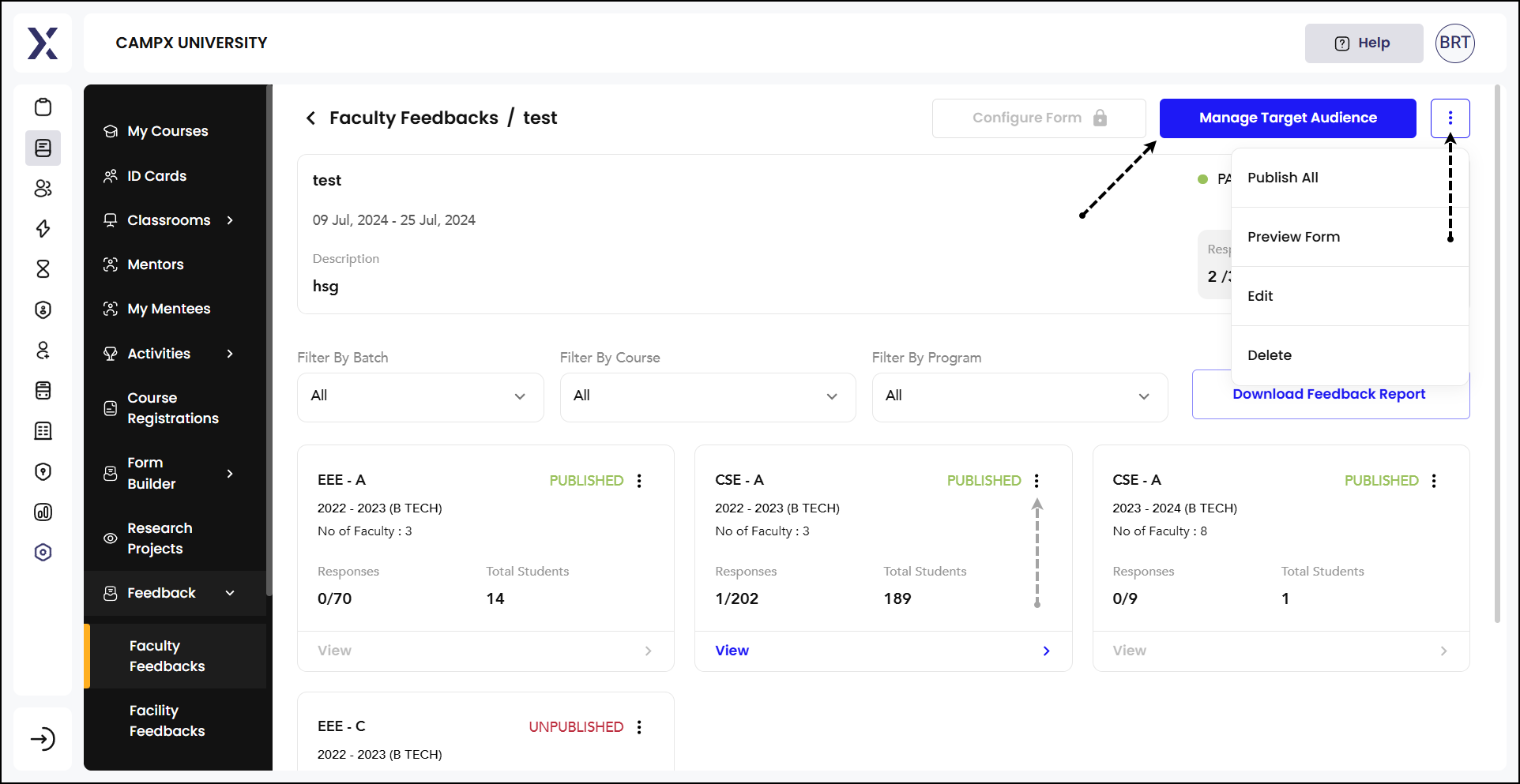
Task: Click the logout arrow icon at bottom left
Action: click(43, 739)
